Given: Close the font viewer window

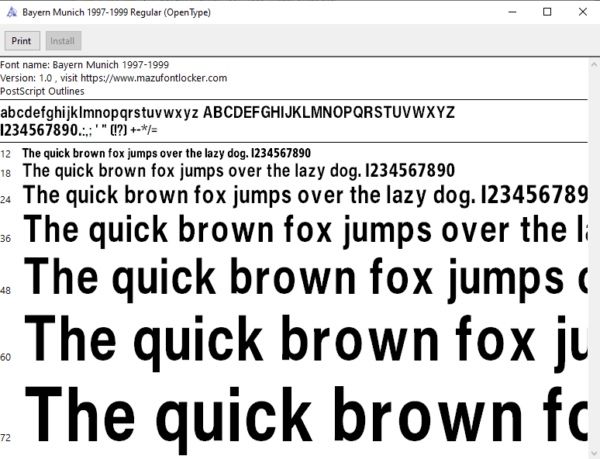Looking at the screenshot, I should click(x=582, y=12).
